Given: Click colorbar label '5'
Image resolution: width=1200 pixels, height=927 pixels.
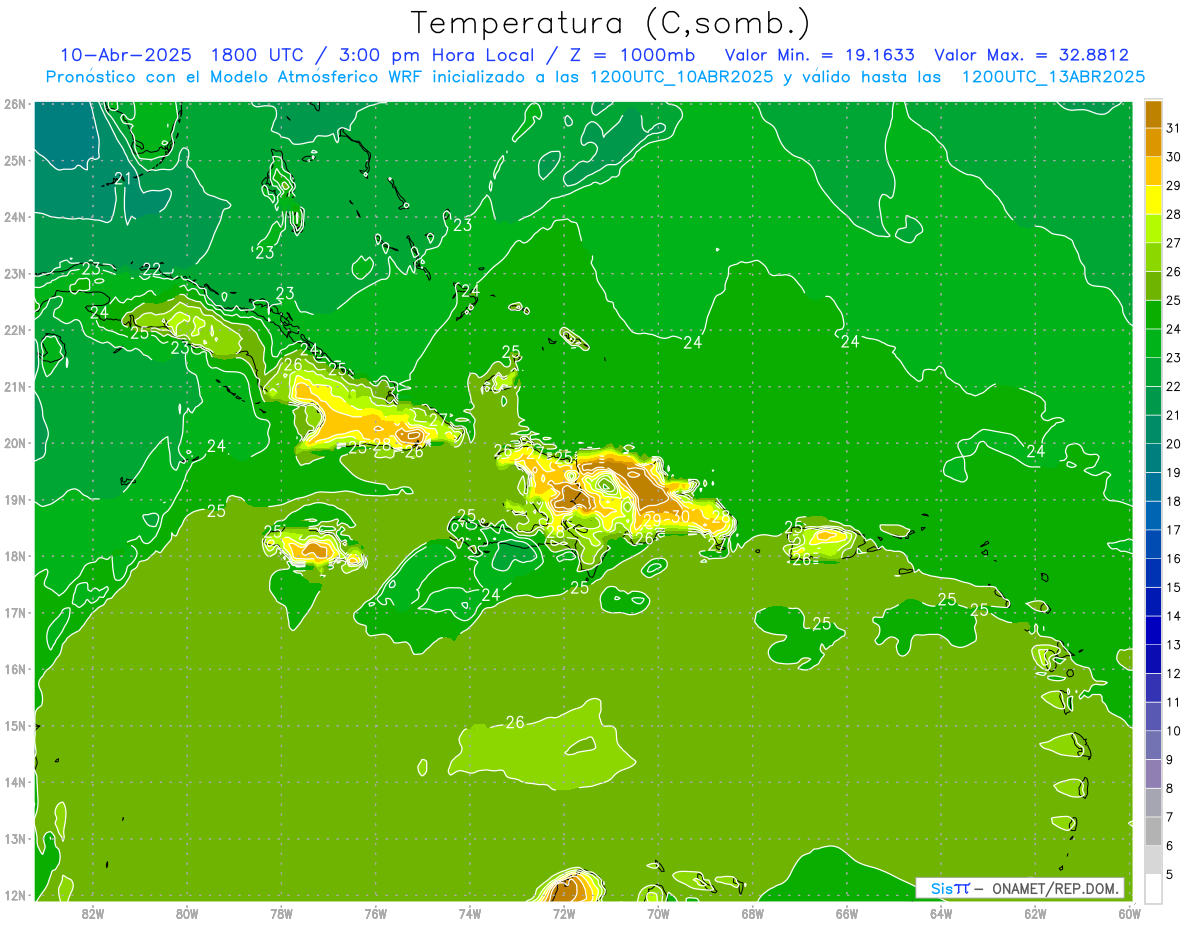Looking at the screenshot, I should click(x=1172, y=875).
